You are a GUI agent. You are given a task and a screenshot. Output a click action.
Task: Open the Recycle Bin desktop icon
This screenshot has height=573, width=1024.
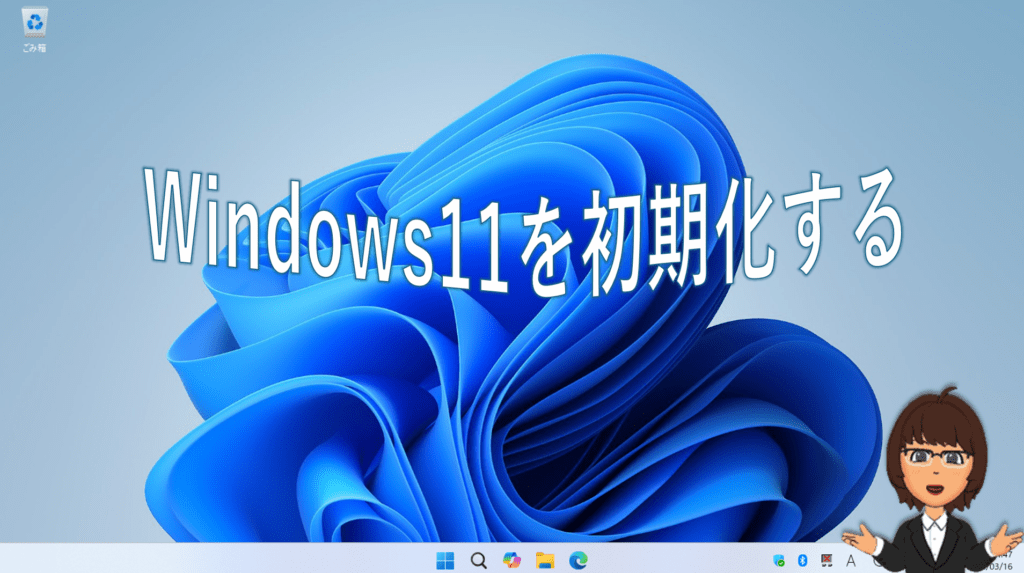coord(33,22)
